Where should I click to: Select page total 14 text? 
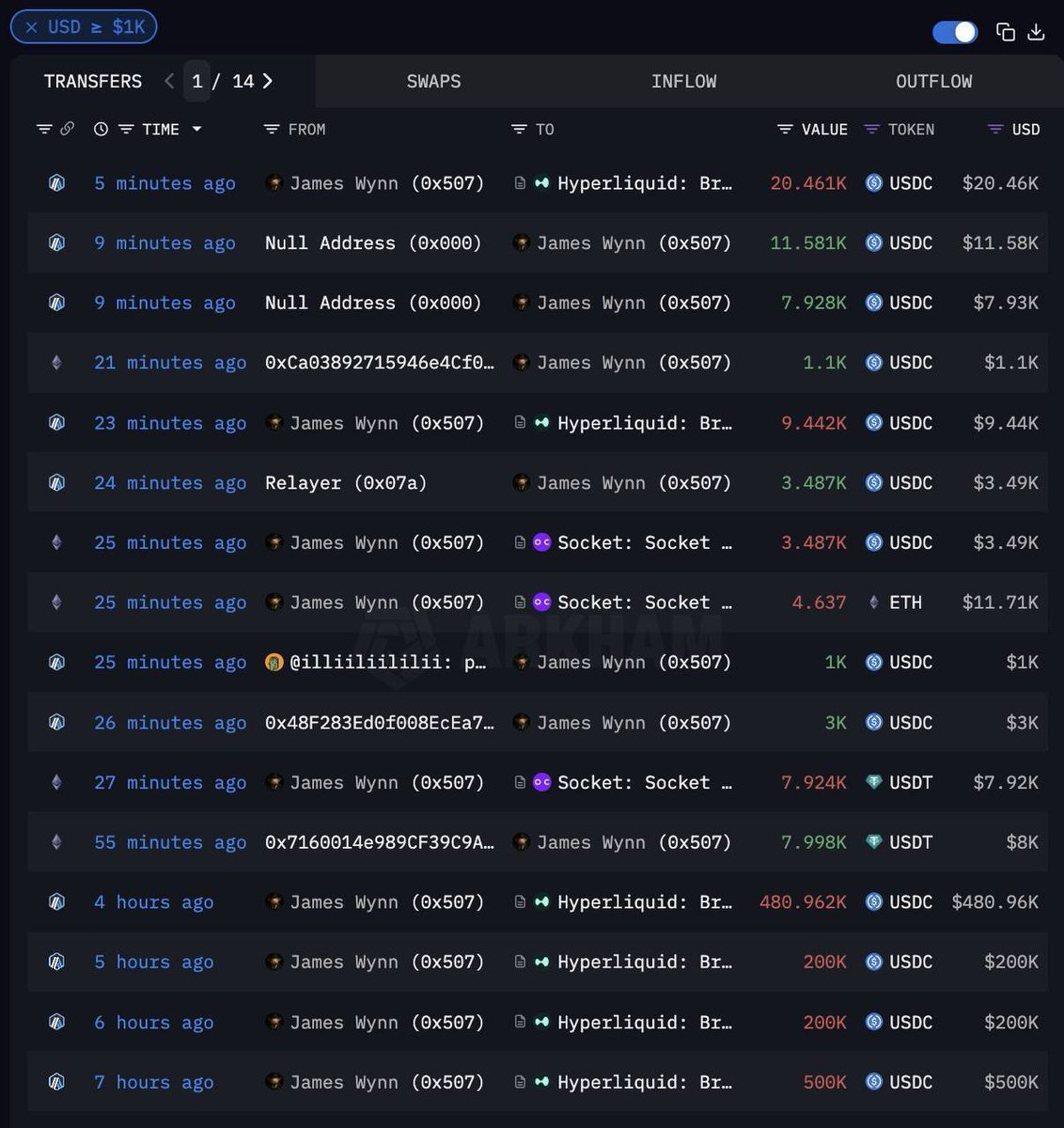243,82
